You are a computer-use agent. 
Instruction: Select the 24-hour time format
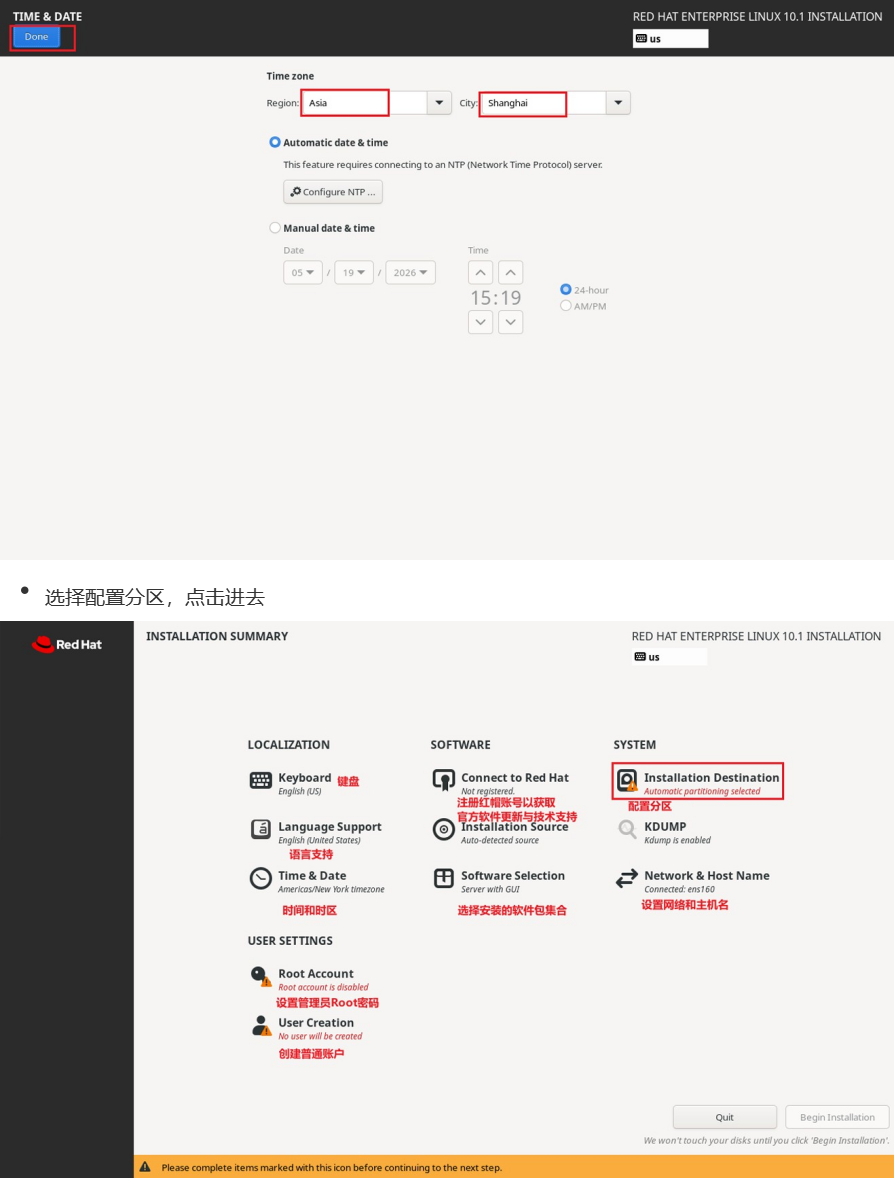(x=566, y=289)
